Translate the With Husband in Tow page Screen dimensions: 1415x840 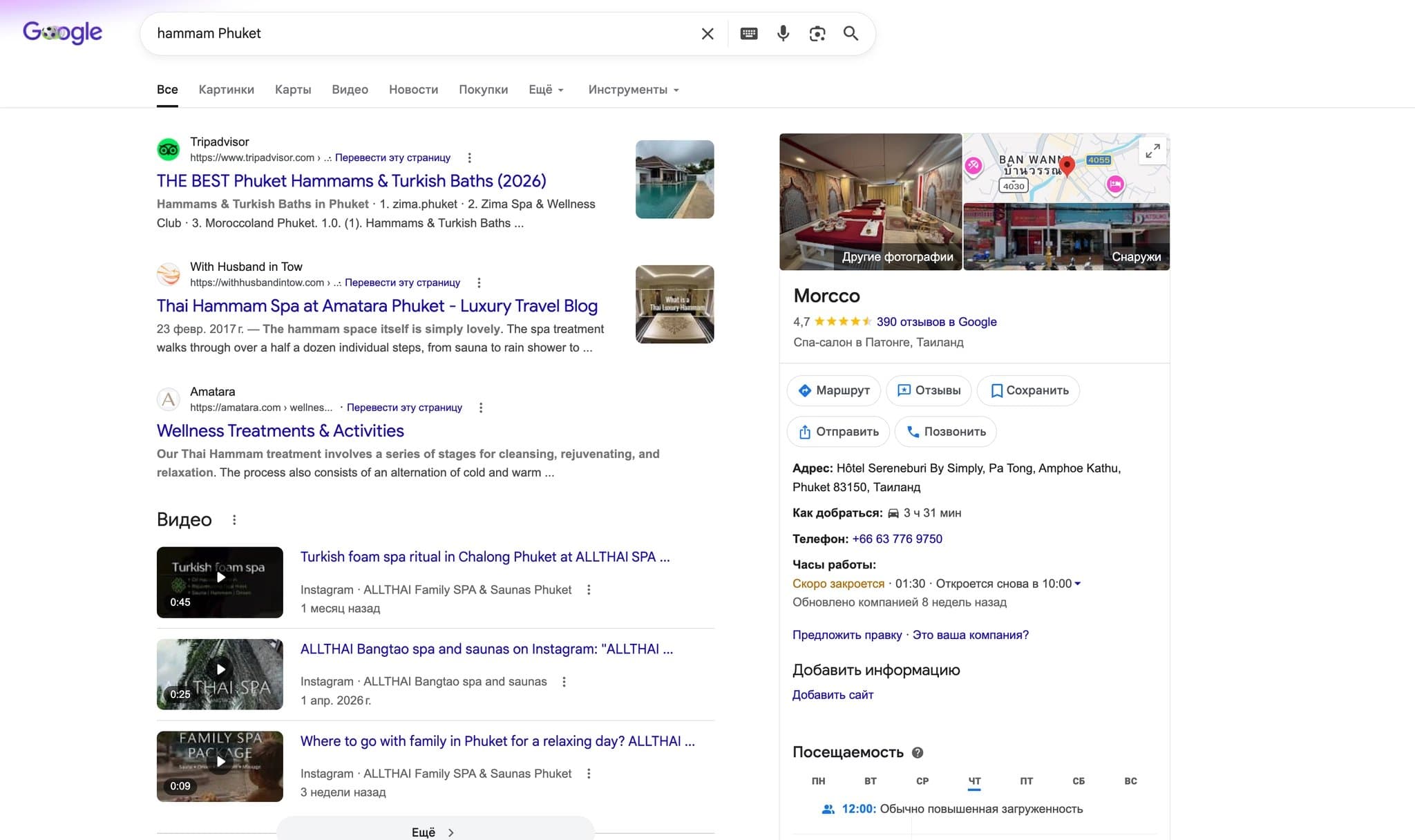(x=402, y=283)
